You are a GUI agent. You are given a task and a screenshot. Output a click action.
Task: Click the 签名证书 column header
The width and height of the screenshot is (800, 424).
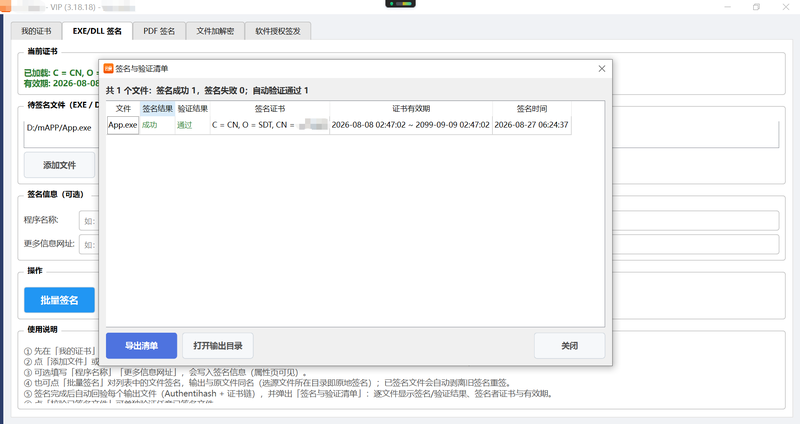click(x=270, y=109)
